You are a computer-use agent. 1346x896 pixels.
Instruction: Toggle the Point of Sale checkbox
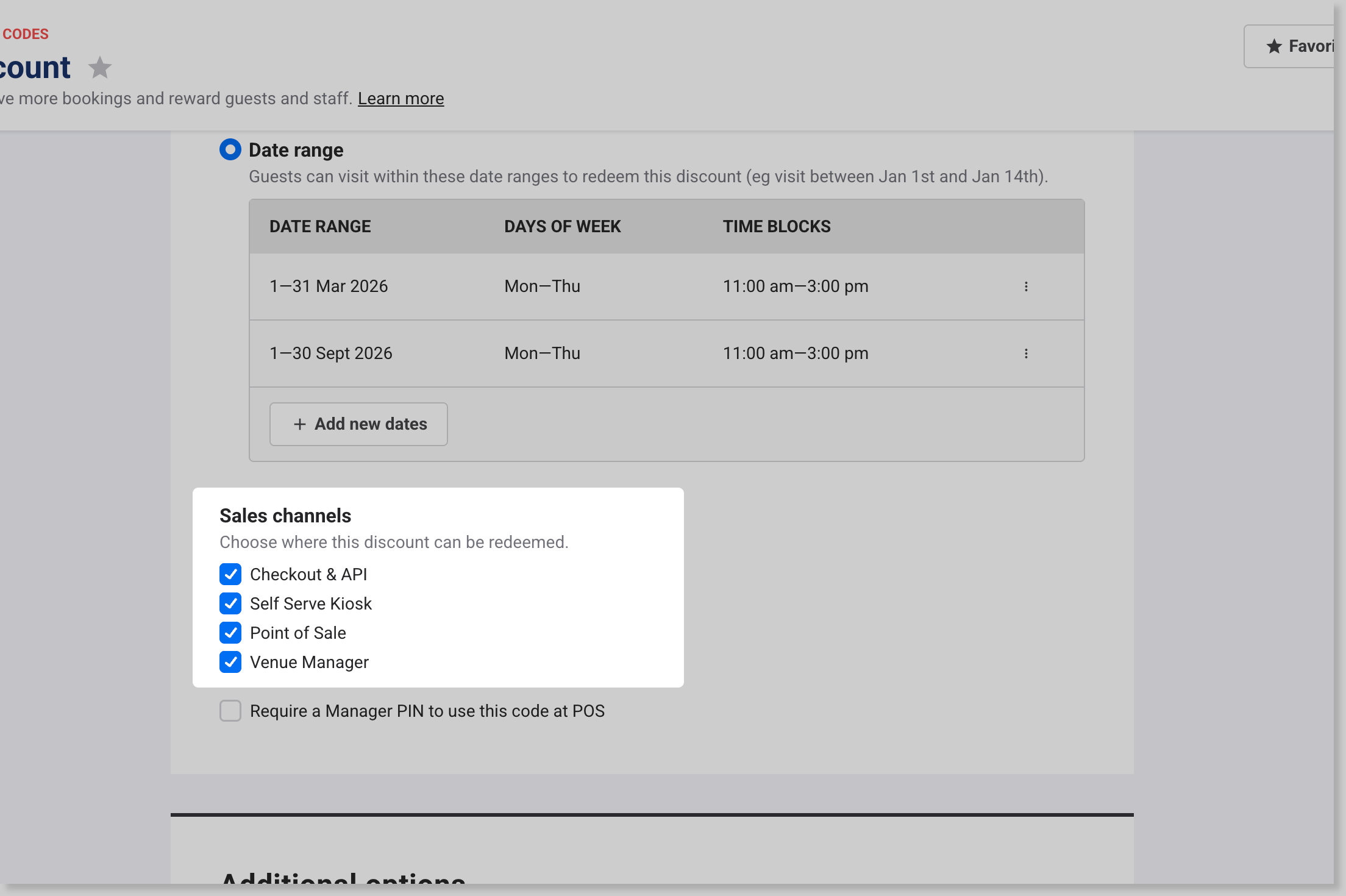pyautogui.click(x=230, y=633)
